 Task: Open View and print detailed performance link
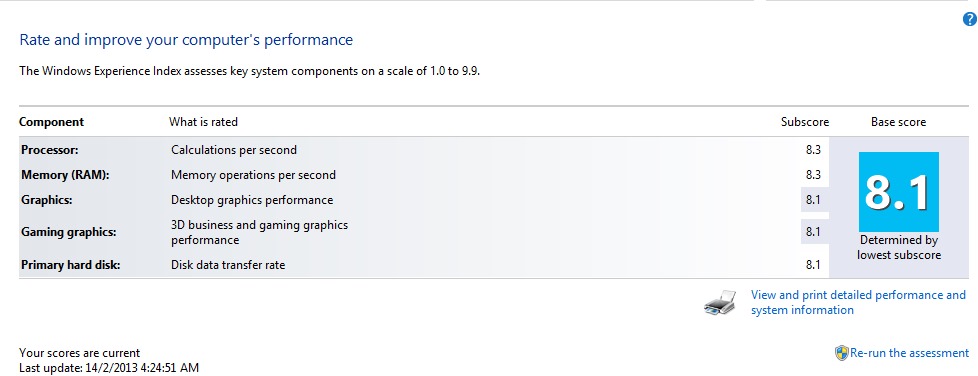tap(858, 302)
